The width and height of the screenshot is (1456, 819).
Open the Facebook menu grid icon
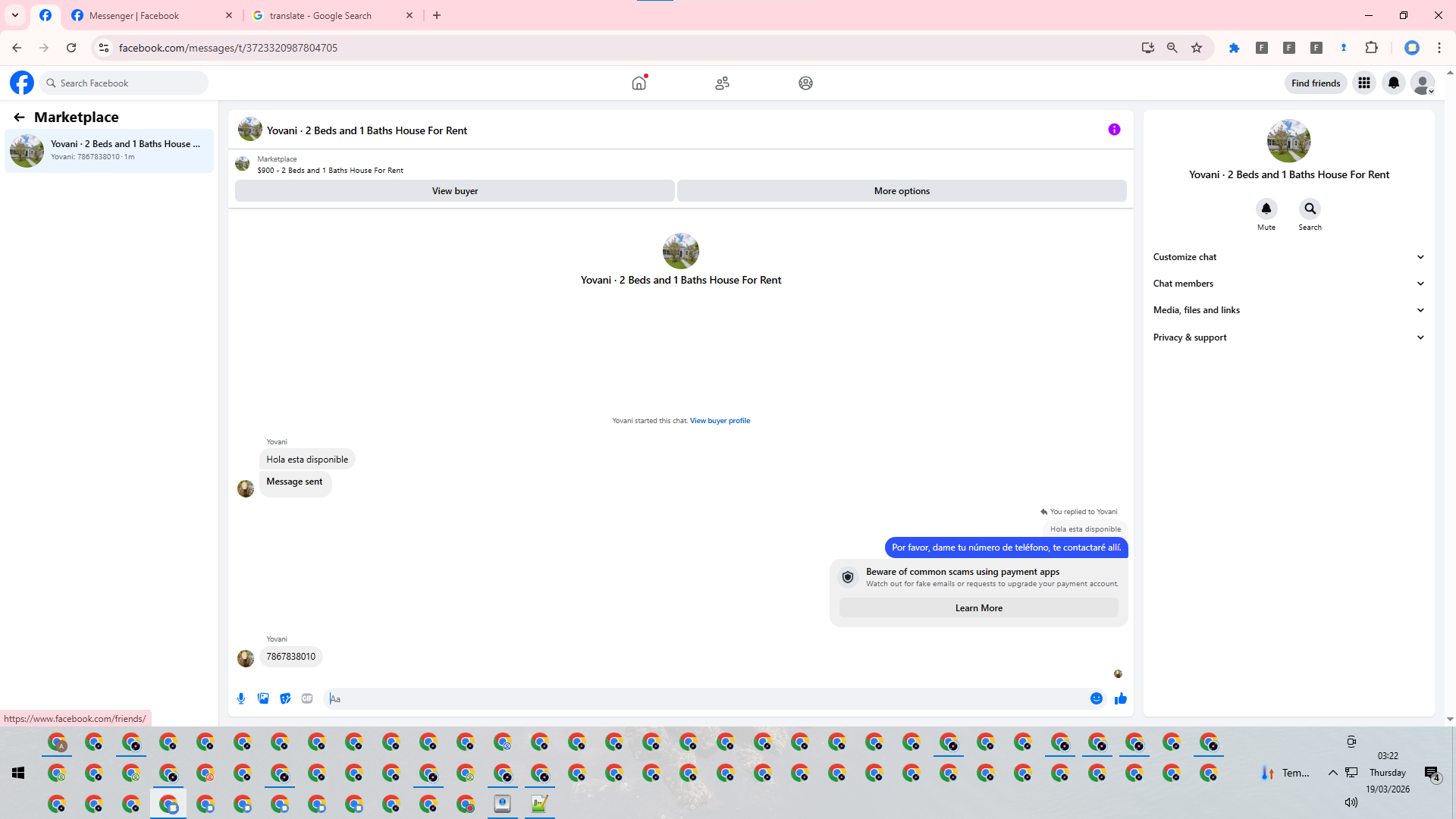tap(1364, 83)
